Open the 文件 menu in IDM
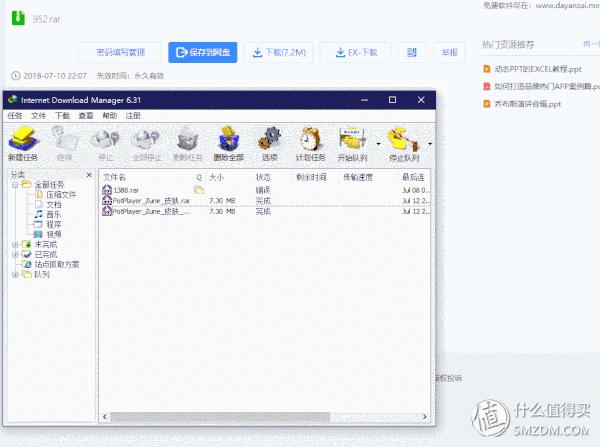This screenshot has width=600, height=447. point(38,116)
